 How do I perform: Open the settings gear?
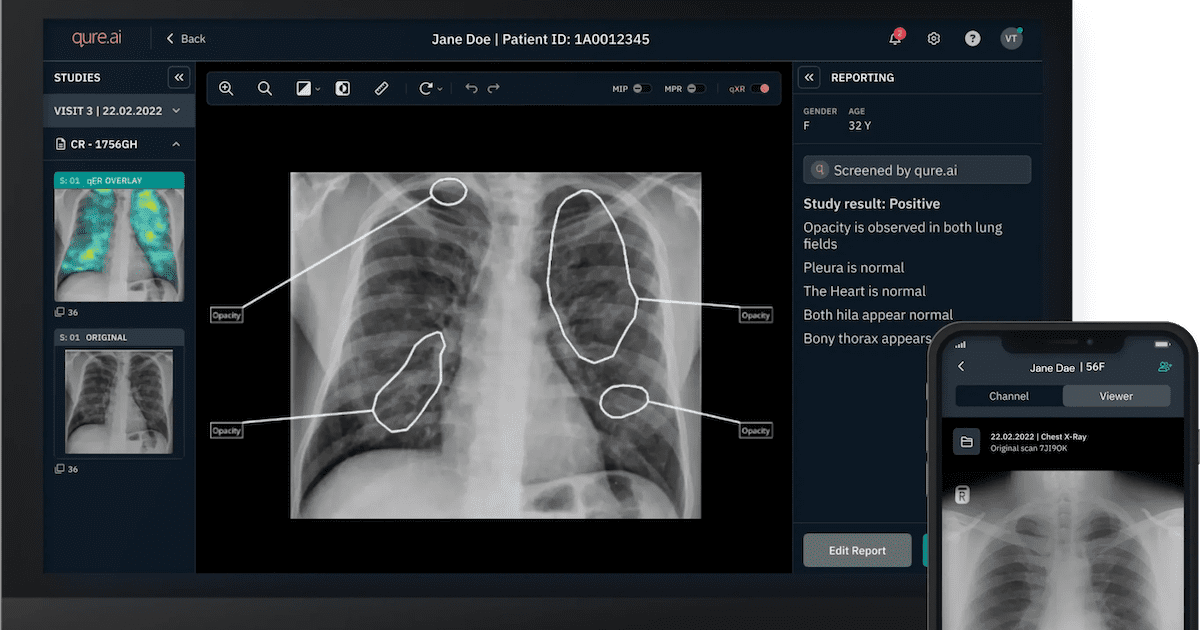pyautogui.click(x=933, y=38)
